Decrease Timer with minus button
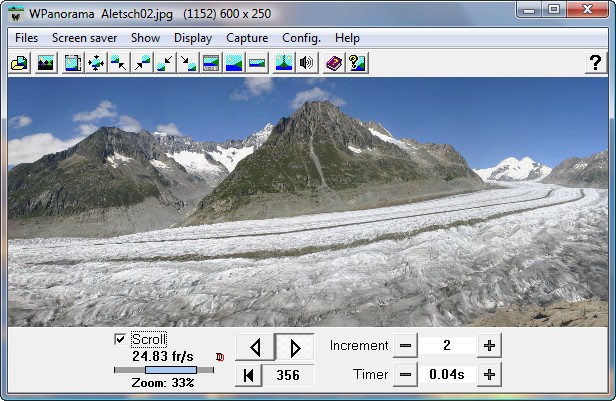This screenshot has width=616, height=401. 405,375
